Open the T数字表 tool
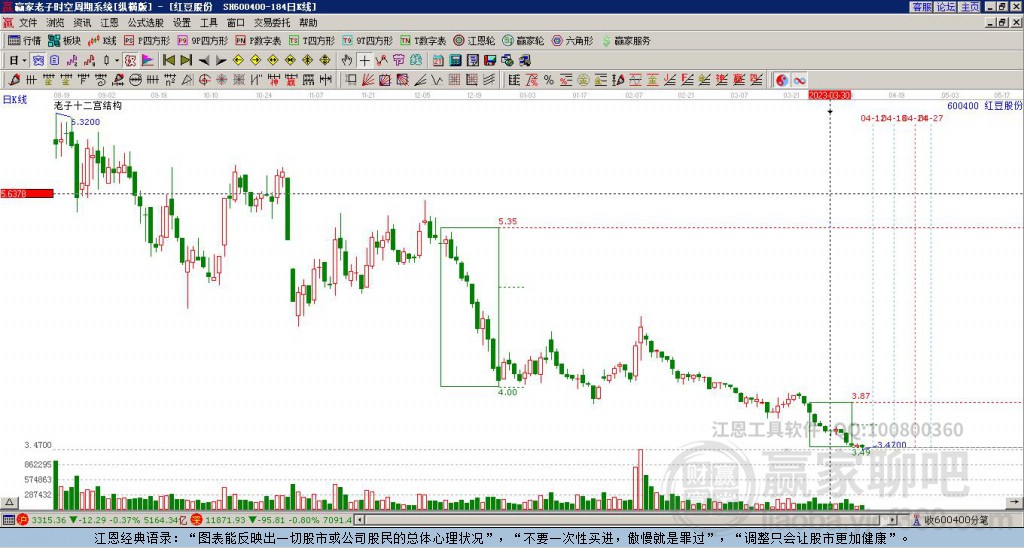 pos(423,41)
